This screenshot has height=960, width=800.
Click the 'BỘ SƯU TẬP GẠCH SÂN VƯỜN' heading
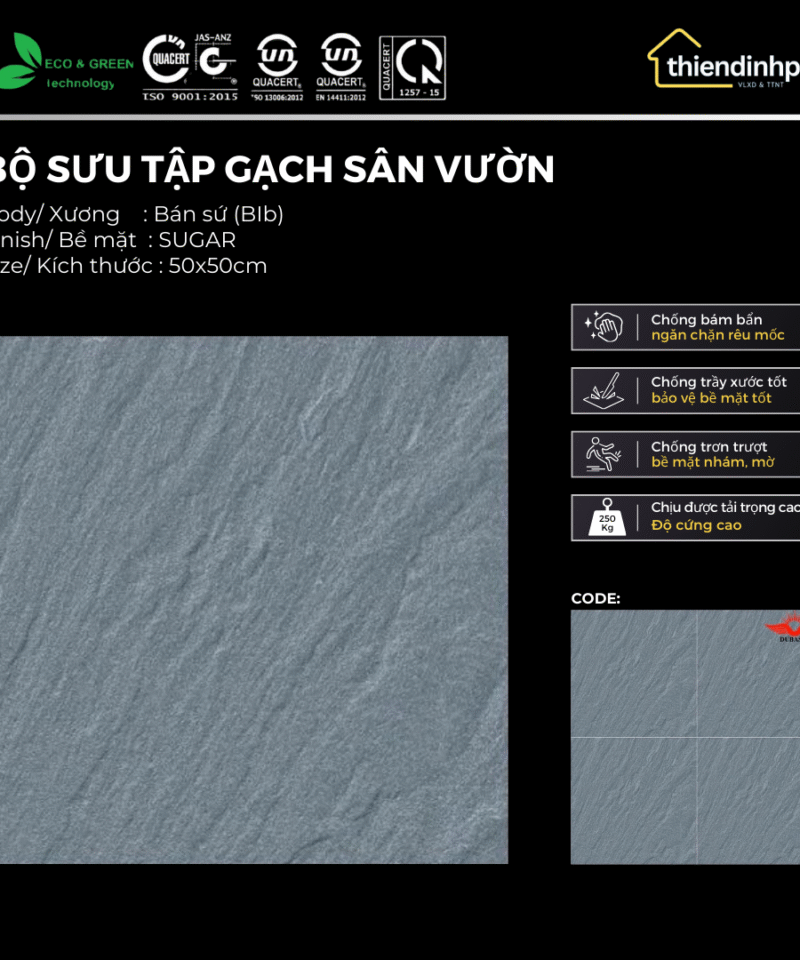click(275, 170)
